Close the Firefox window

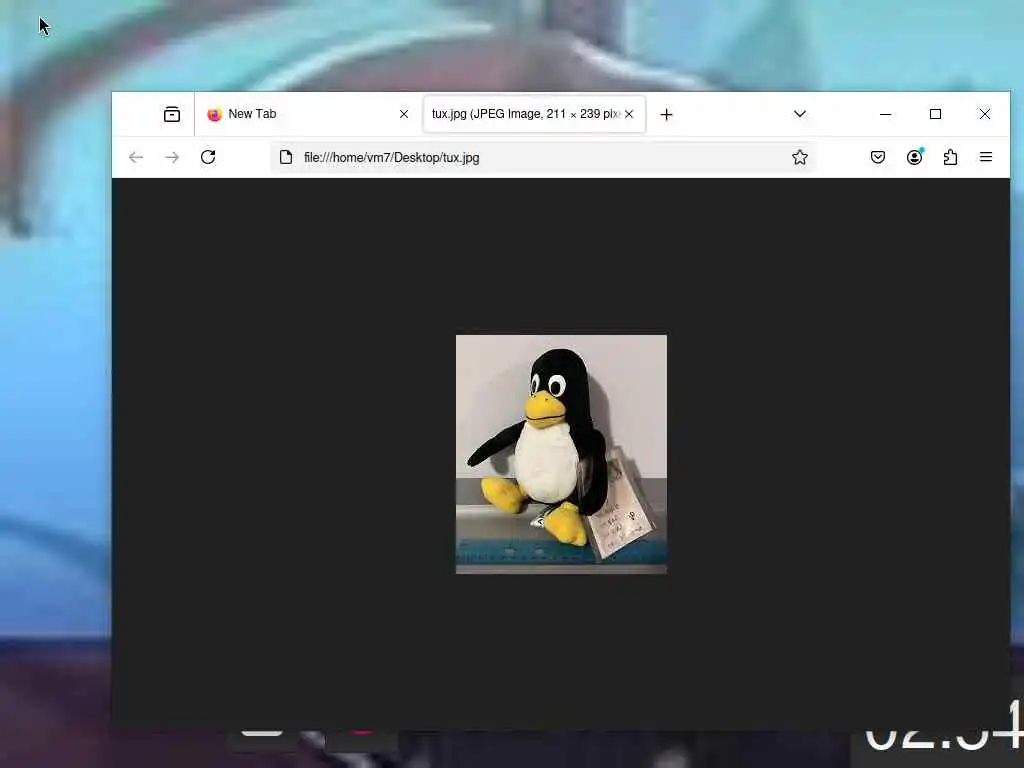tap(985, 114)
